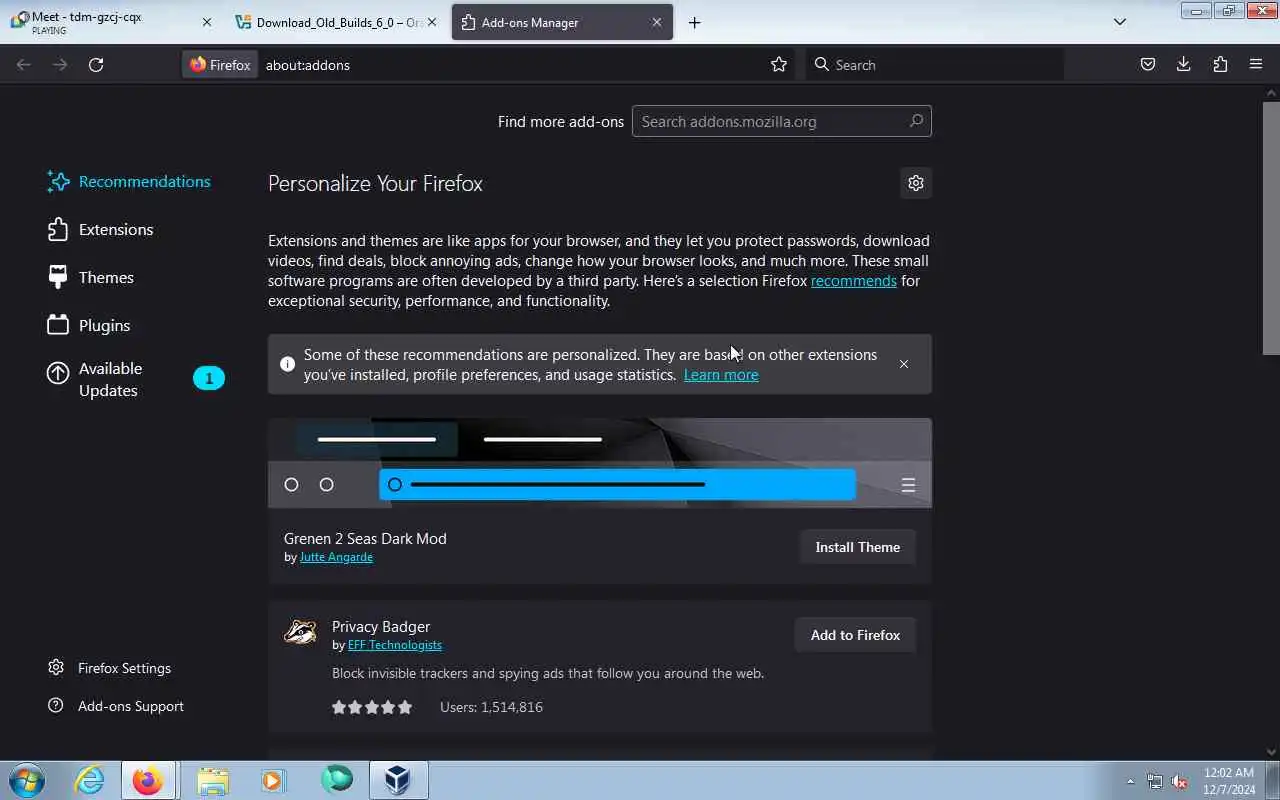1280x800 pixels.
Task: Open the Firefox hamburger application menu
Action: (x=1256, y=65)
